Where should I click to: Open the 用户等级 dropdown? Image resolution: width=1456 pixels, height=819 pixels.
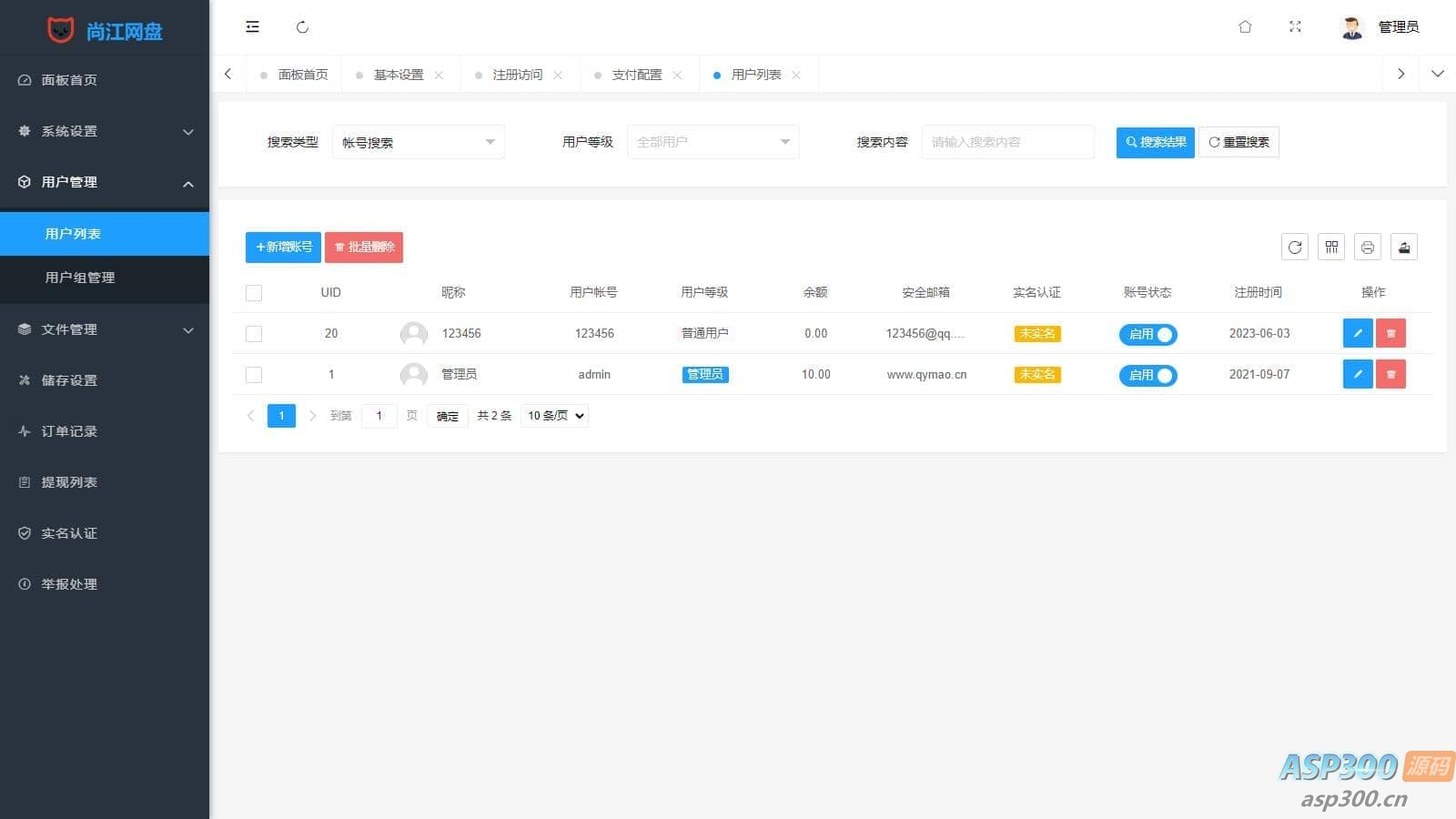pyautogui.click(x=713, y=142)
